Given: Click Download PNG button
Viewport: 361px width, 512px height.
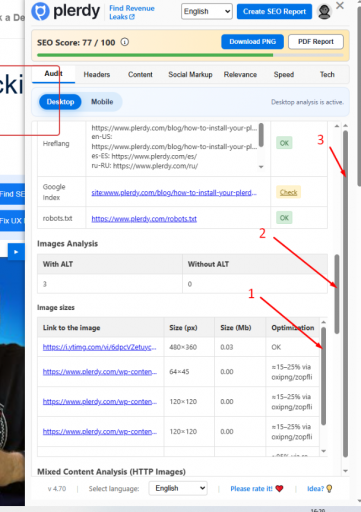Looking at the screenshot, I should 252,42.
